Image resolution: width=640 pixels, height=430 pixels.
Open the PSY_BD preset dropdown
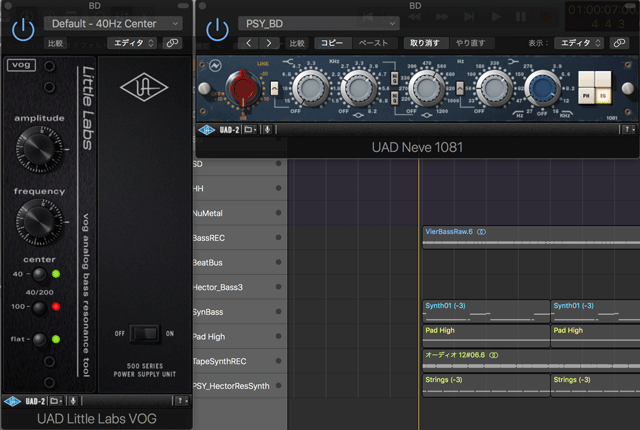click(318, 24)
